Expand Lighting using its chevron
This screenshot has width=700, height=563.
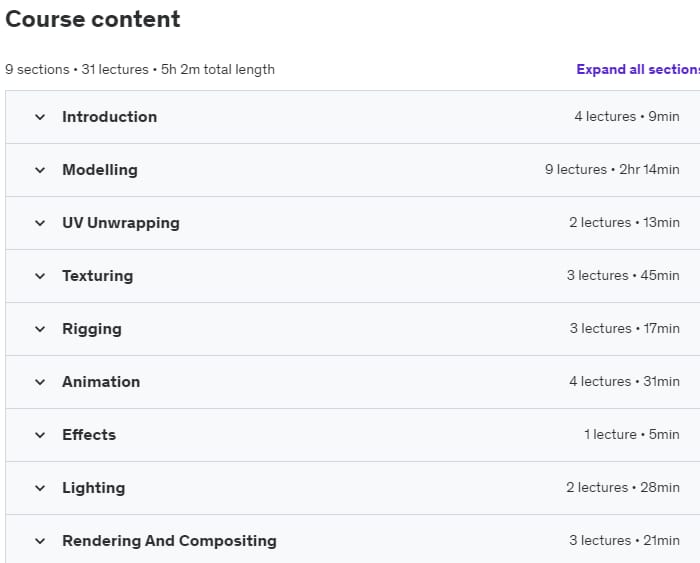click(x=40, y=488)
